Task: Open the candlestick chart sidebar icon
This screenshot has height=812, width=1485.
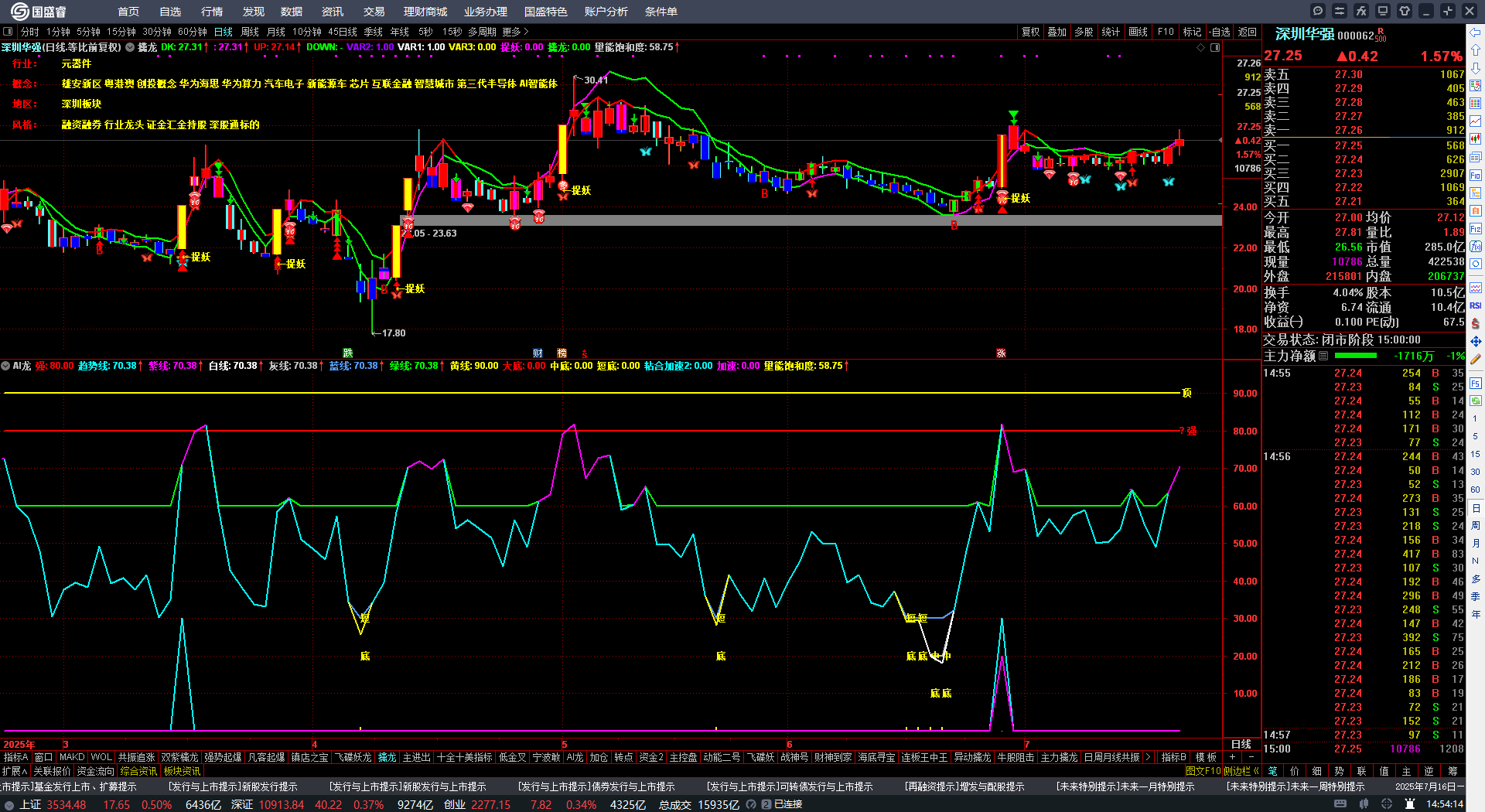Action: click(x=1476, y=139)
